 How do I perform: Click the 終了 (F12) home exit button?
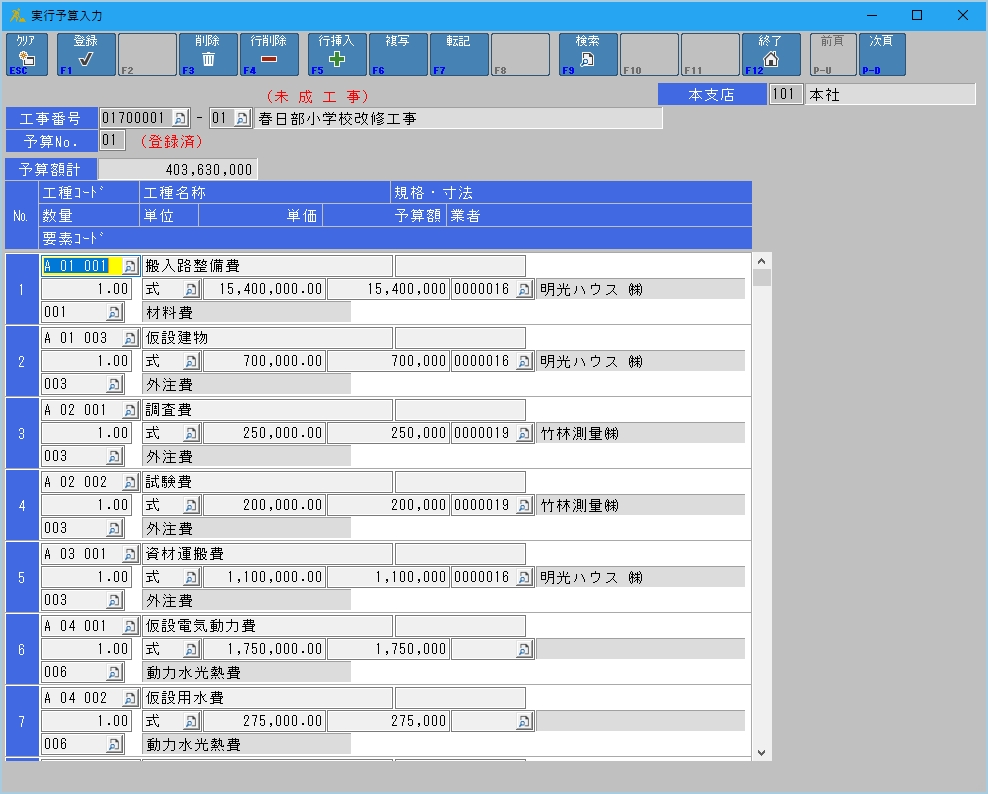pos(770,54)
